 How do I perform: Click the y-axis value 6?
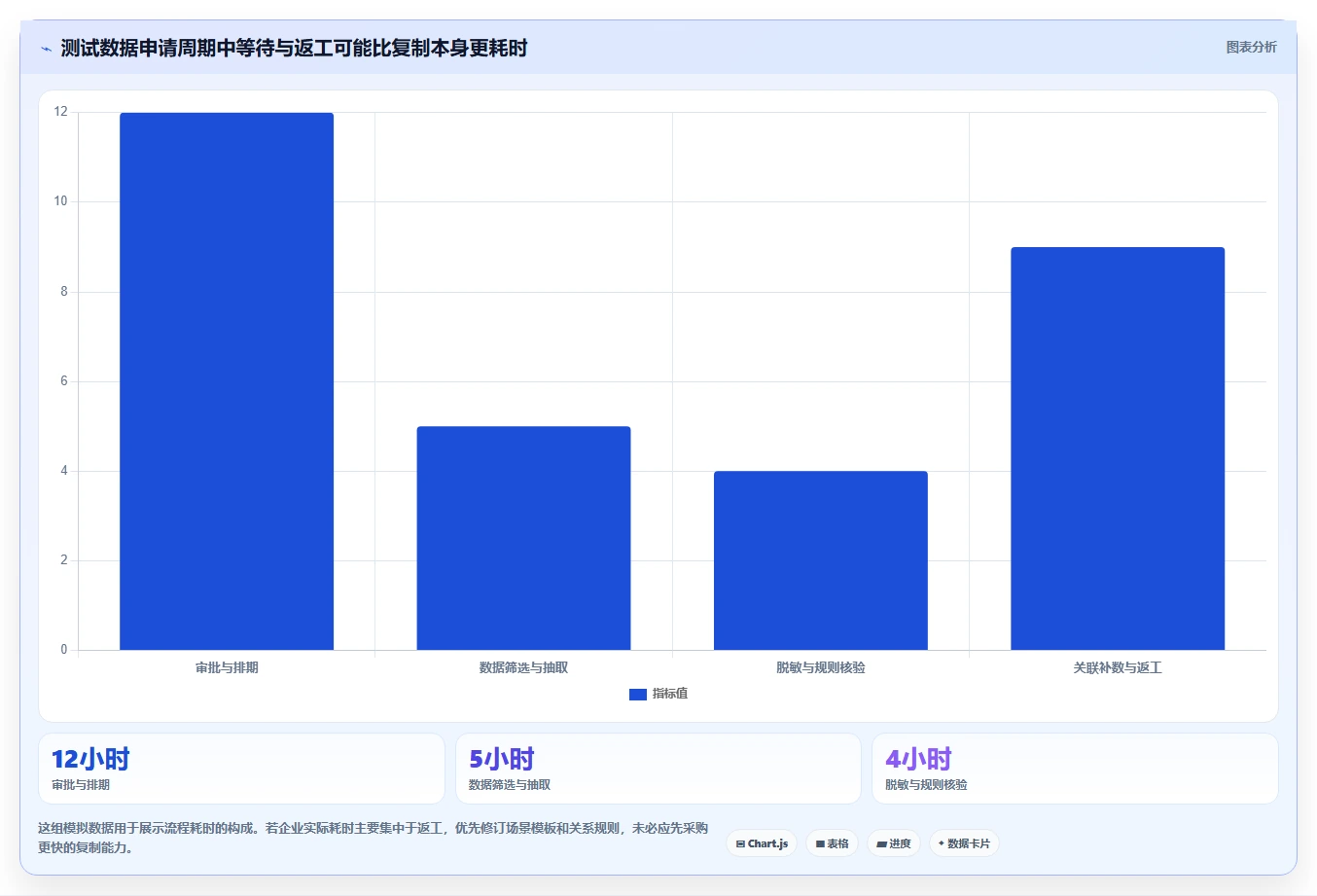coord(64,380)
